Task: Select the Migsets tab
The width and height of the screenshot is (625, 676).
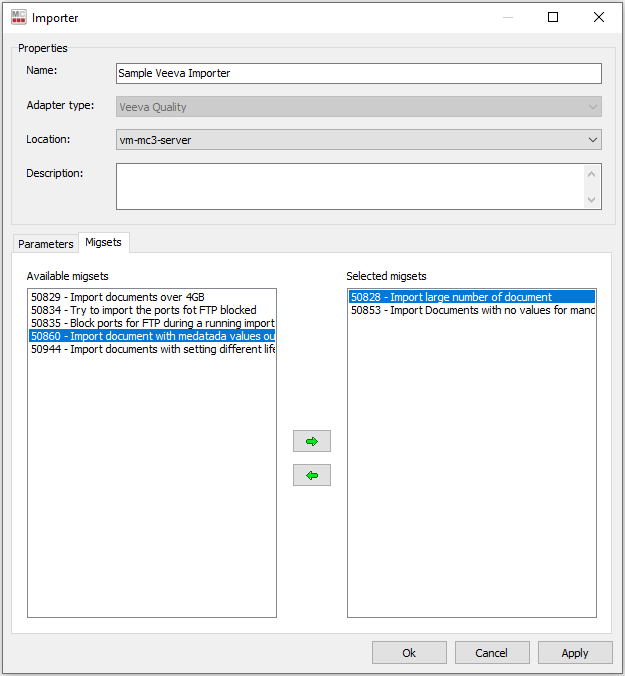Action: pos(104,242)
